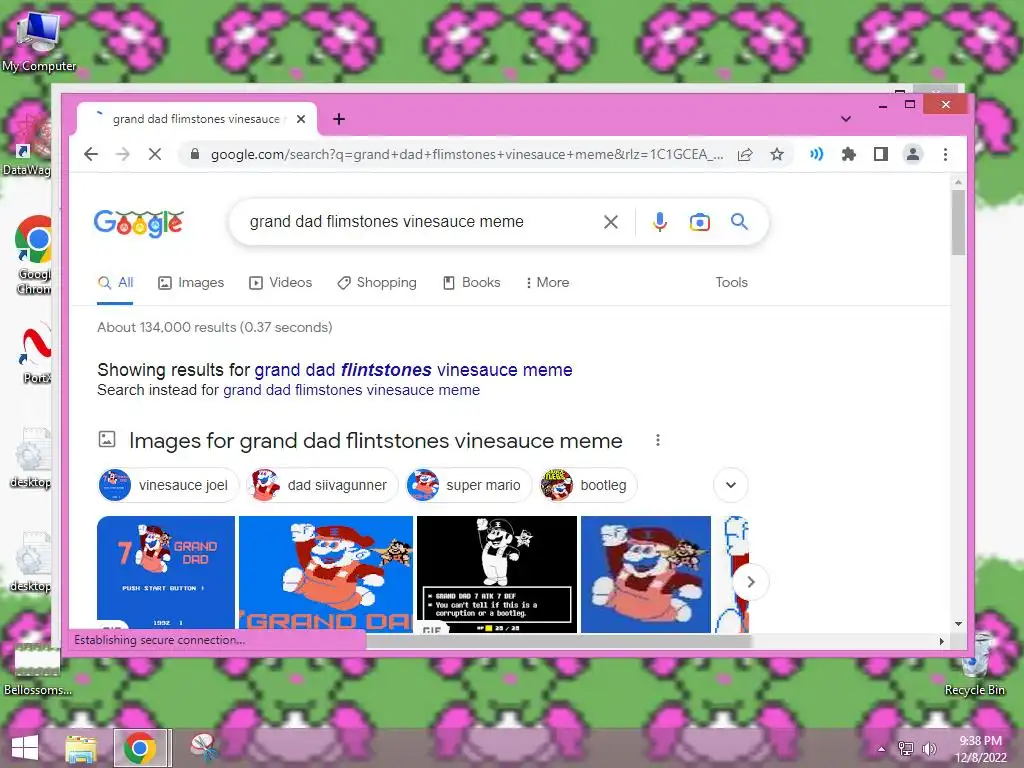Show hidden tray icons arrow
This screenshot has width=1024, height=768.
[x=882, y=749]
